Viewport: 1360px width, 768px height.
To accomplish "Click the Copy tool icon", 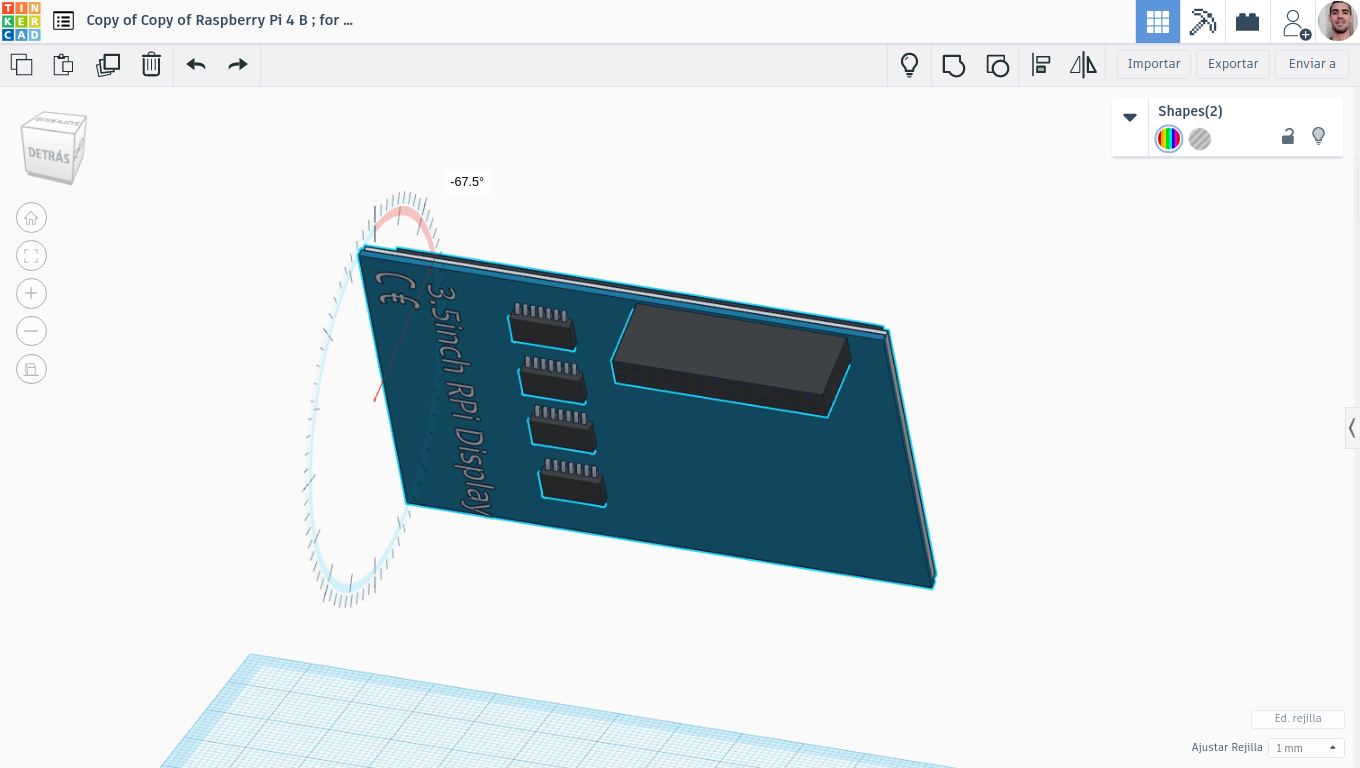I will pos(21,65).
